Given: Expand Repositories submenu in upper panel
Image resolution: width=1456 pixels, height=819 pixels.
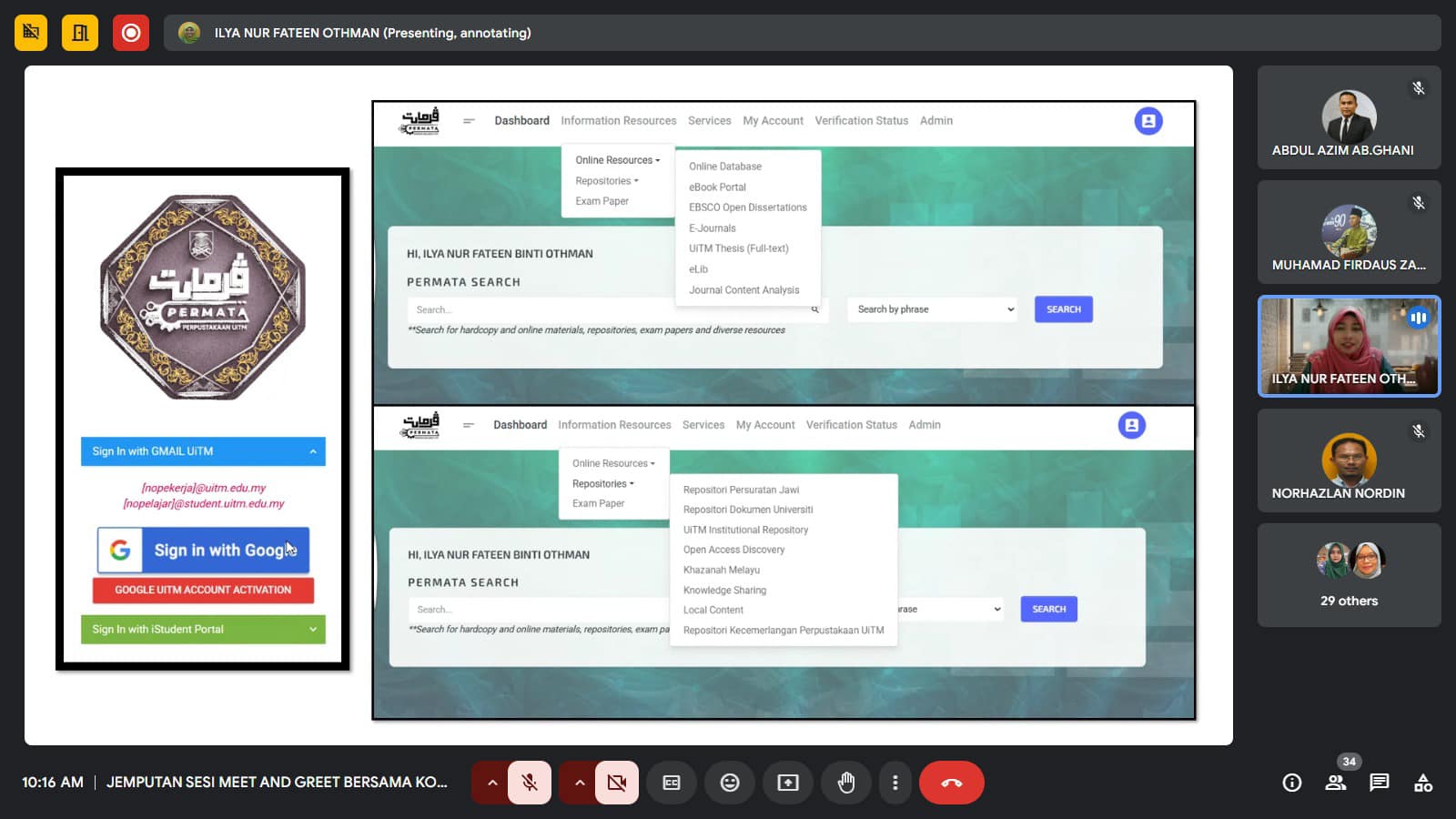Looking at the screenshot, I should click(x=607, y=181).
